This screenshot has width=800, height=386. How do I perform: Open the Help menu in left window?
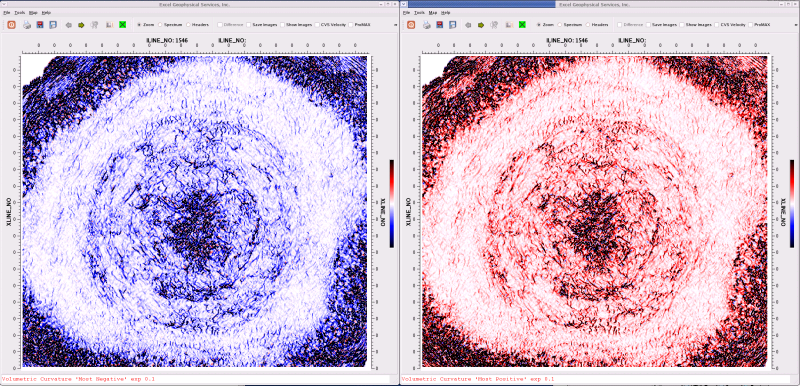click(x=46, y=12)
